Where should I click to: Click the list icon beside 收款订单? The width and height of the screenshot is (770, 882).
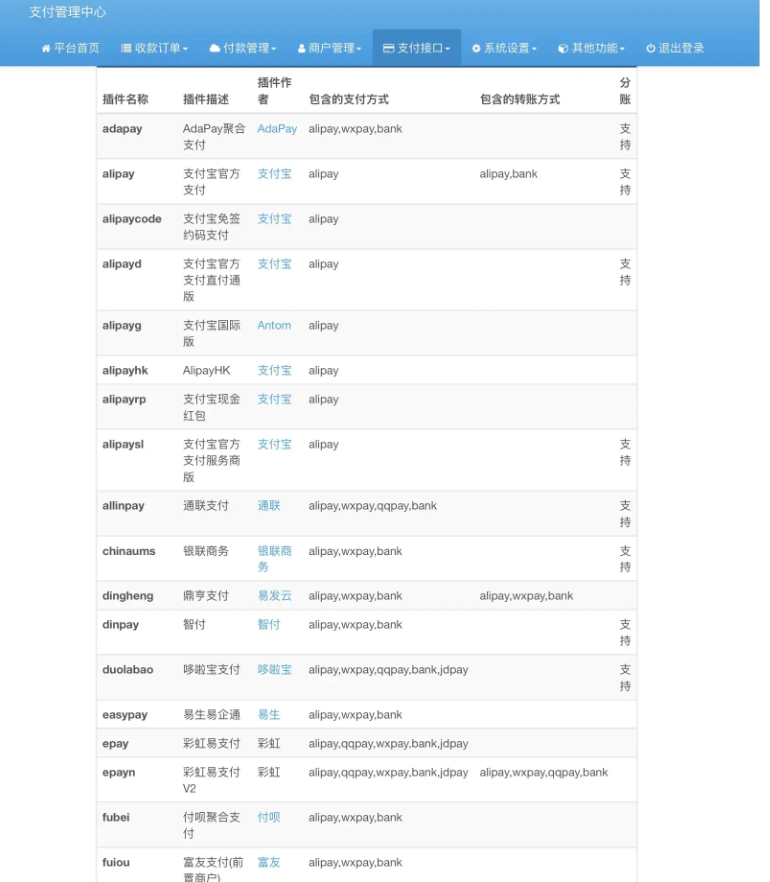pos(126,48)
